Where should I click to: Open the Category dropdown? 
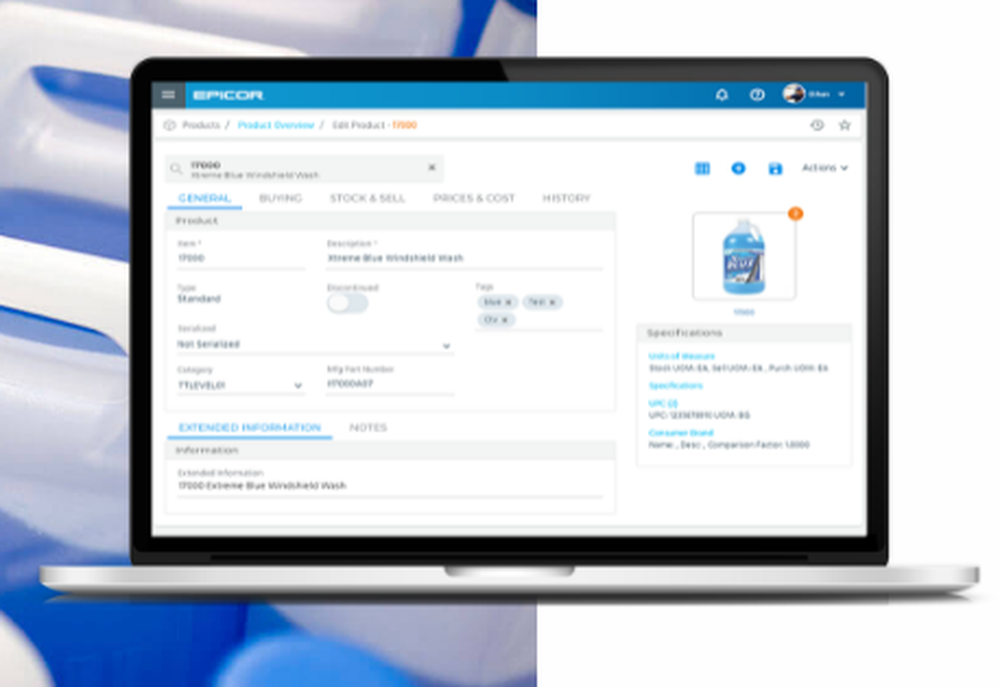240,385
